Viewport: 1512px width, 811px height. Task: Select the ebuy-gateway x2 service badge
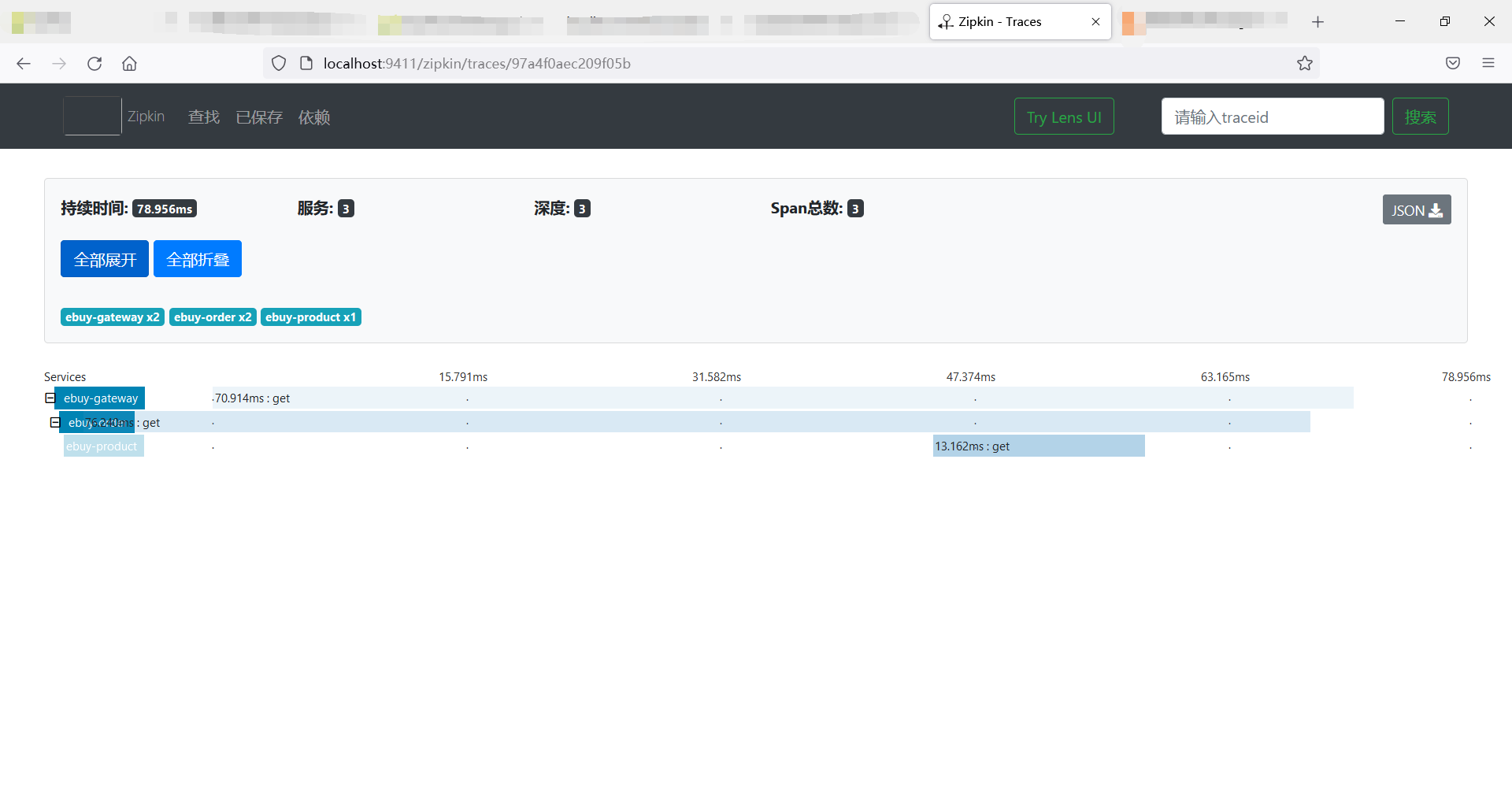point(113,317)
